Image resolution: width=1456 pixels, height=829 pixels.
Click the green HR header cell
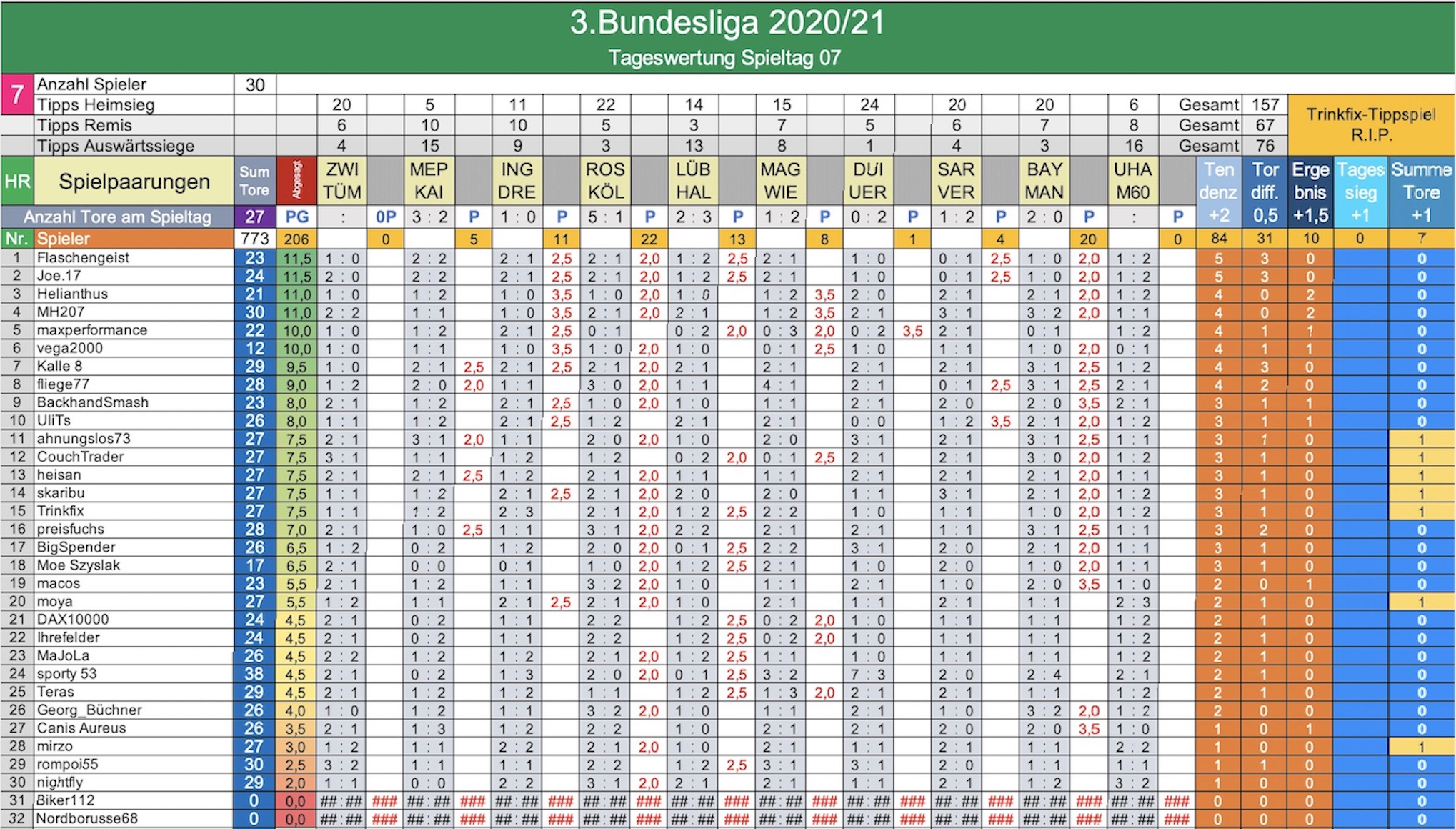pos(17,181)
